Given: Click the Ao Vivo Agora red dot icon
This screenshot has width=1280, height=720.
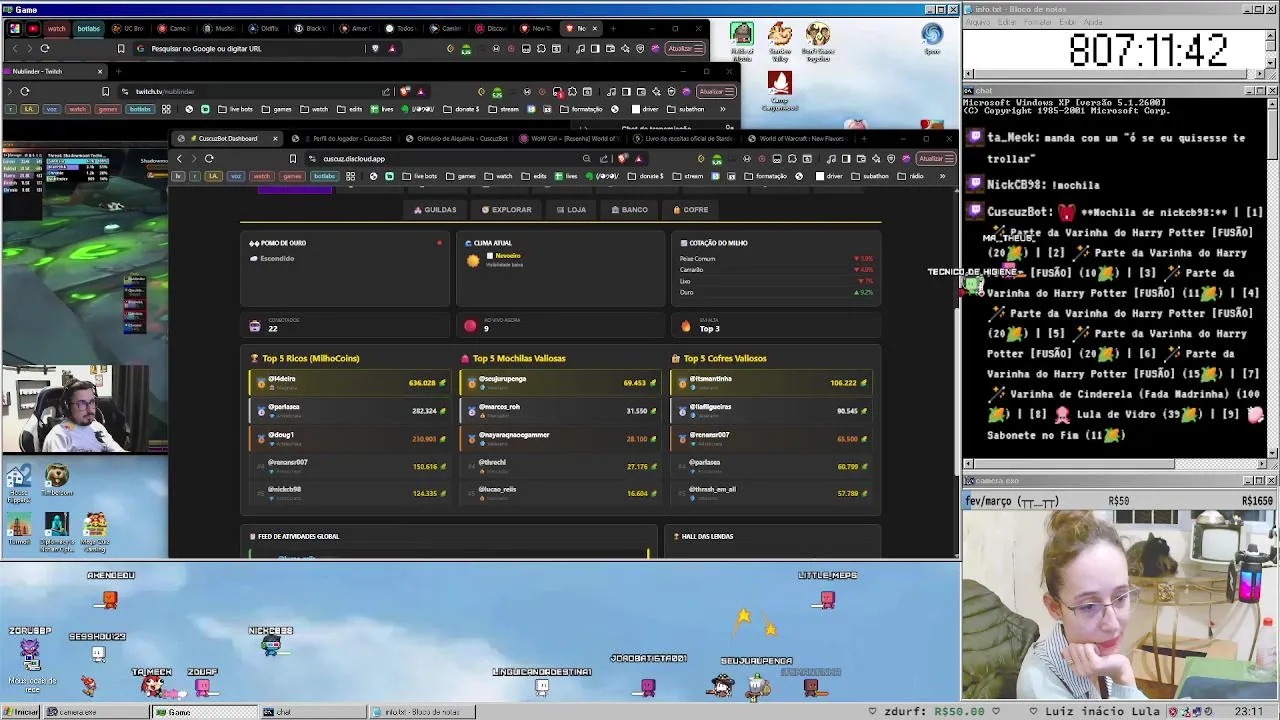Looking at the screenshot, I should 470,326.
